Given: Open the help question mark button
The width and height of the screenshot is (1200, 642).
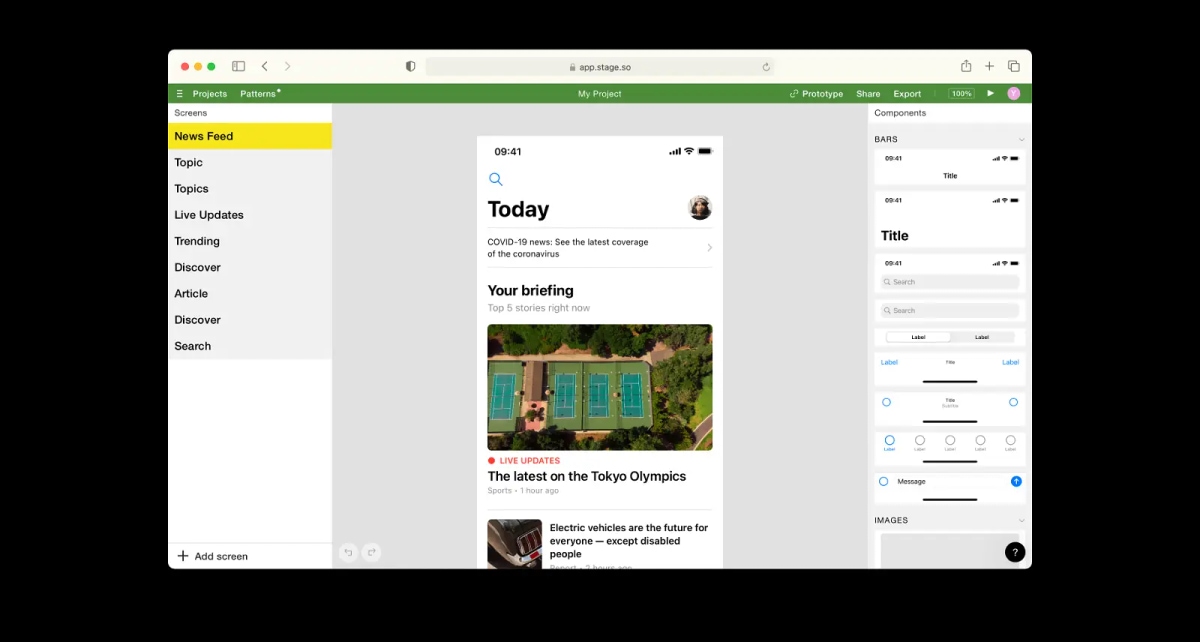Looking at the screenshot, I should point(1015,552).
